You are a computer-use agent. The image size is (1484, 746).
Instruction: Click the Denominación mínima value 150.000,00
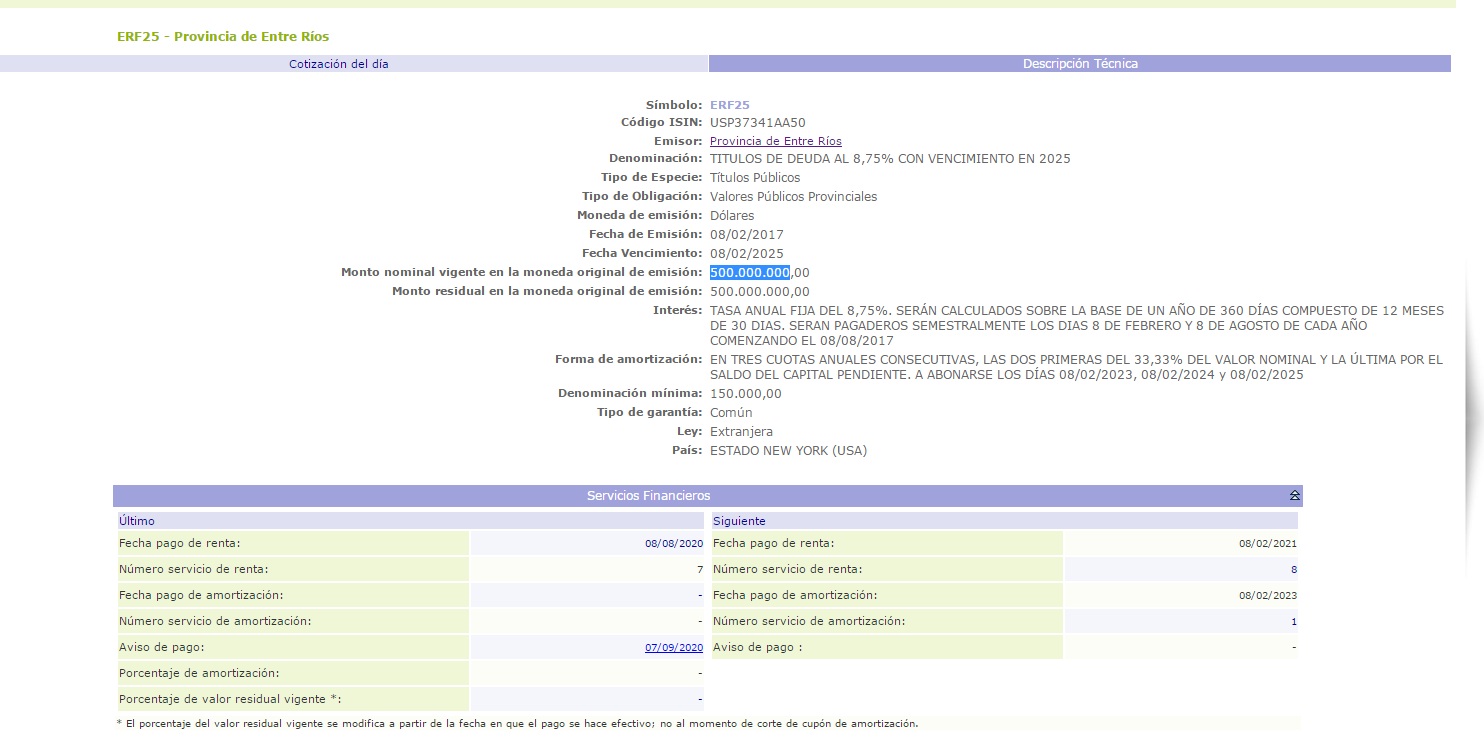click(745, 394)
